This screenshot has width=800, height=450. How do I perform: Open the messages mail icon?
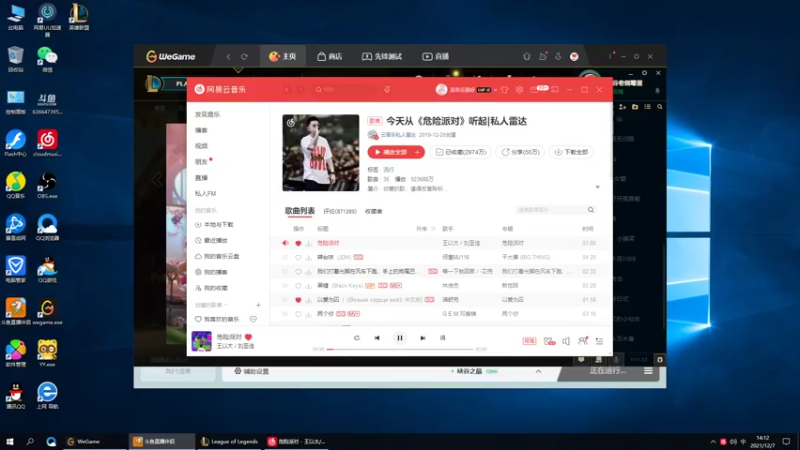pos(534,90)
